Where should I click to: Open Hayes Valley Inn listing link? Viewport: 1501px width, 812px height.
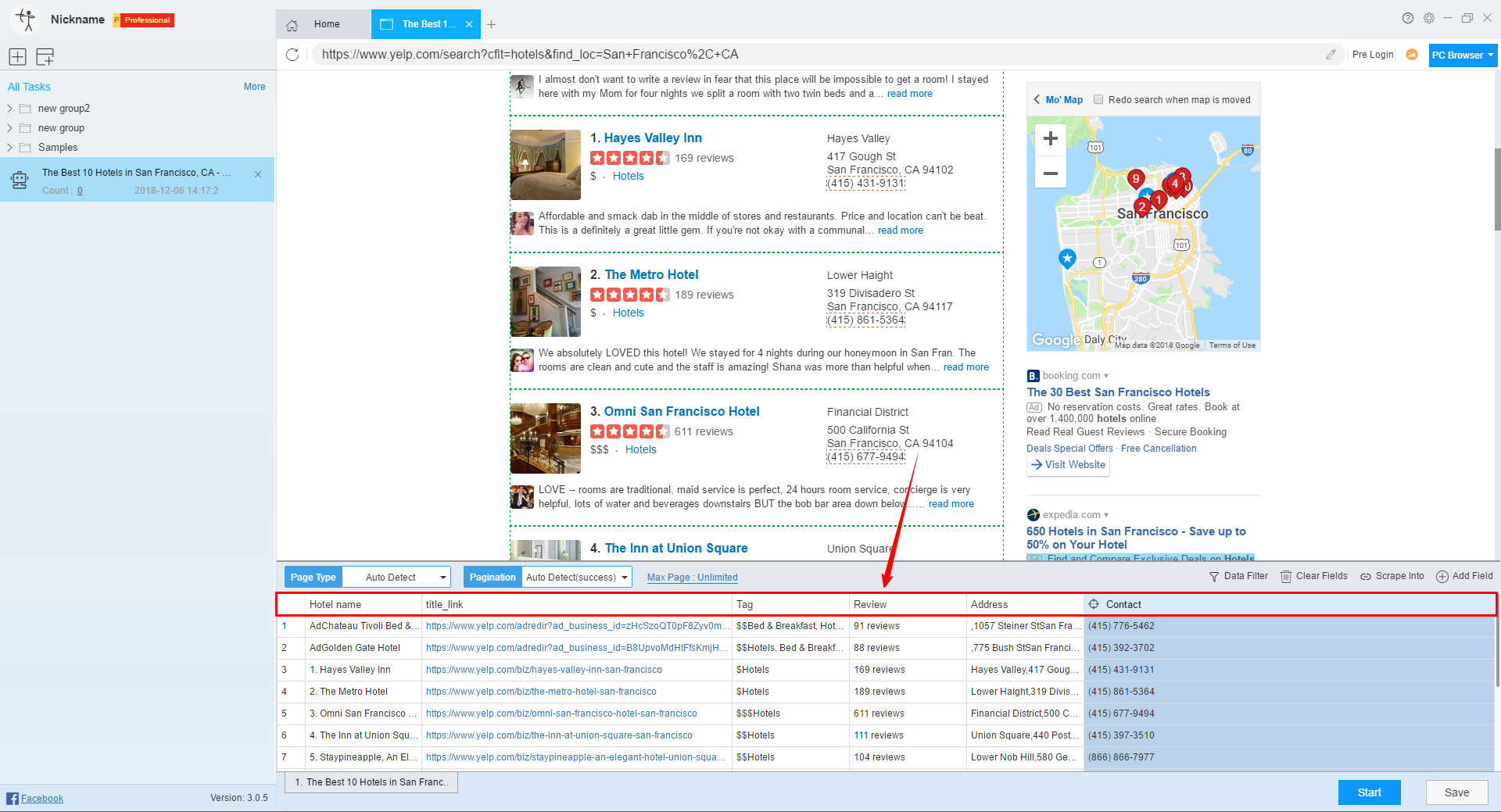(653, 138)
